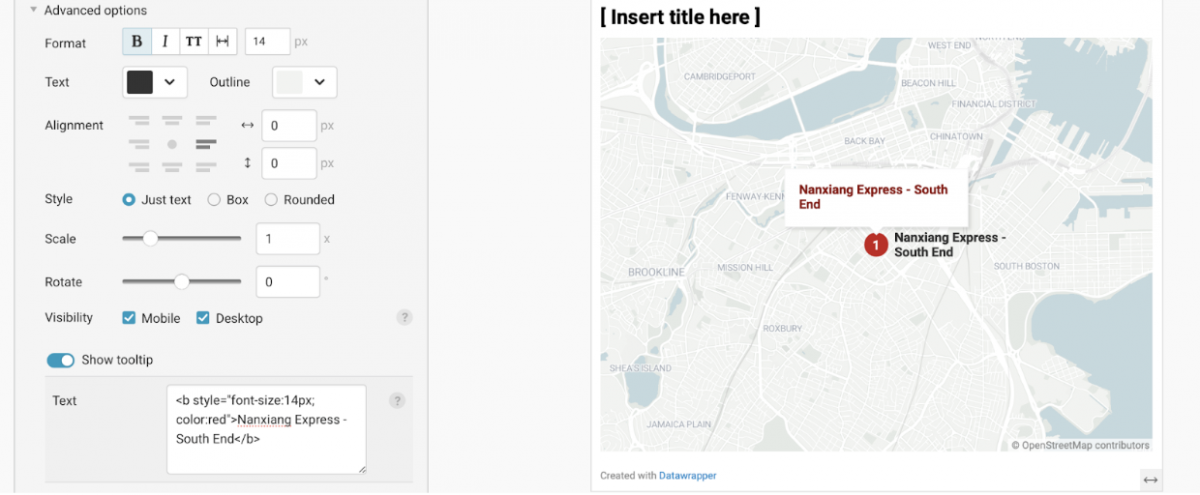Image resolution: width=1200 pixels, height=495 pixels.
Task: Toggle letter spacing format button
Action: (x=222, y=42)
